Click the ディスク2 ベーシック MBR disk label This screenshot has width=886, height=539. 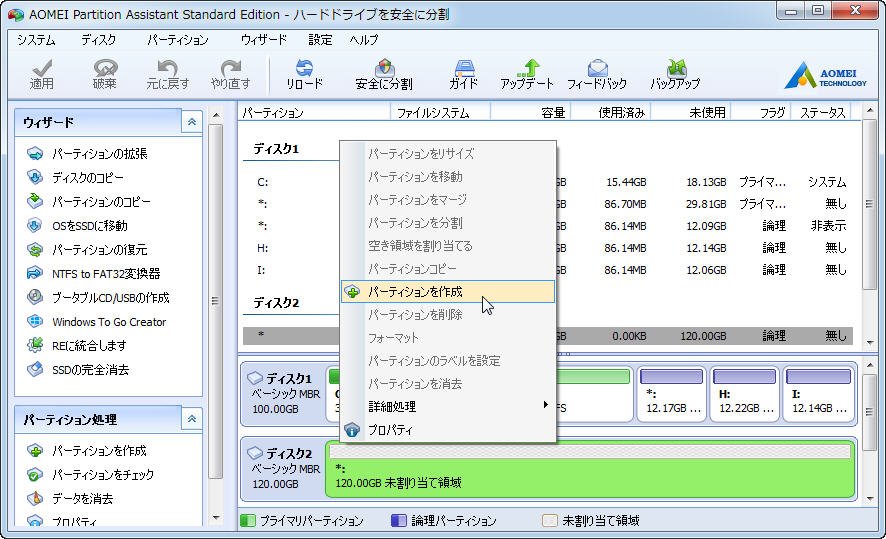(284, 468)
